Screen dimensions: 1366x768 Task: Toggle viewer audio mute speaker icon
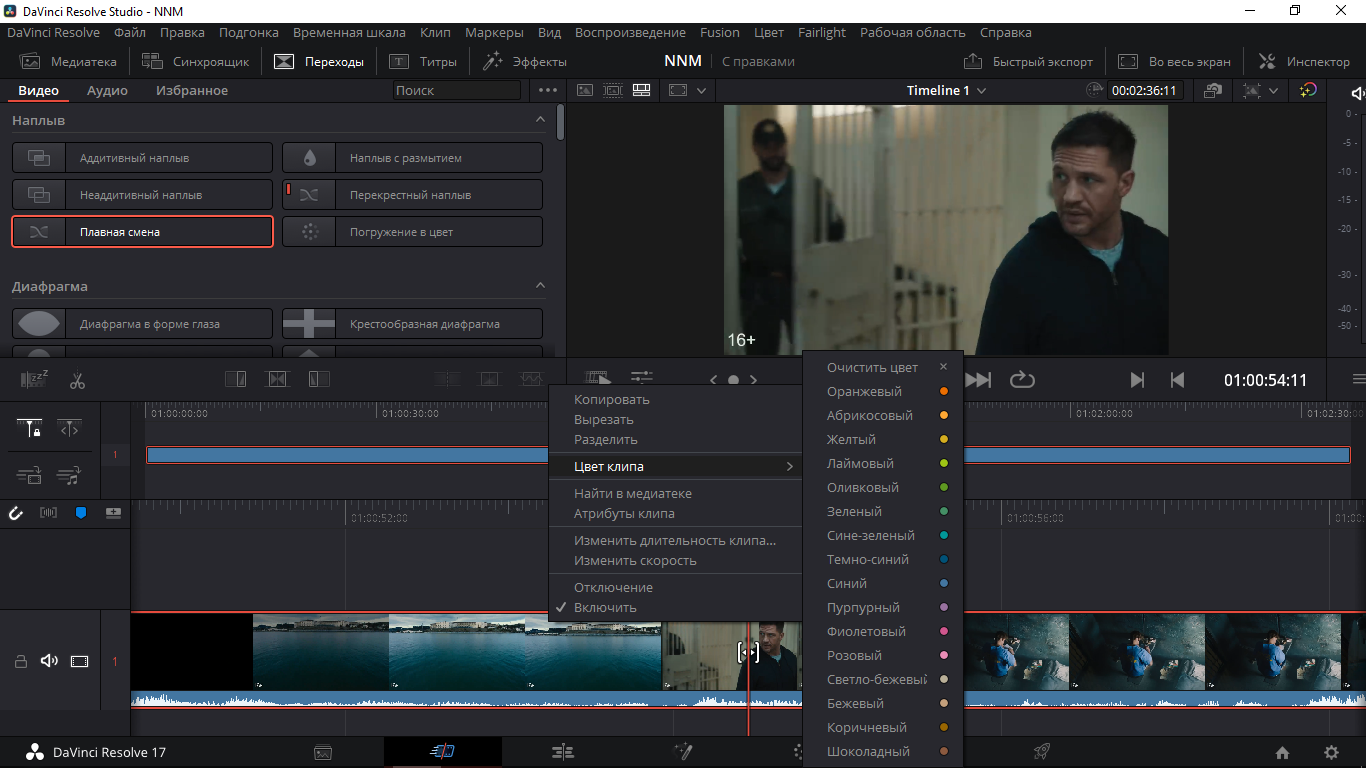[x=1357, y=92]
